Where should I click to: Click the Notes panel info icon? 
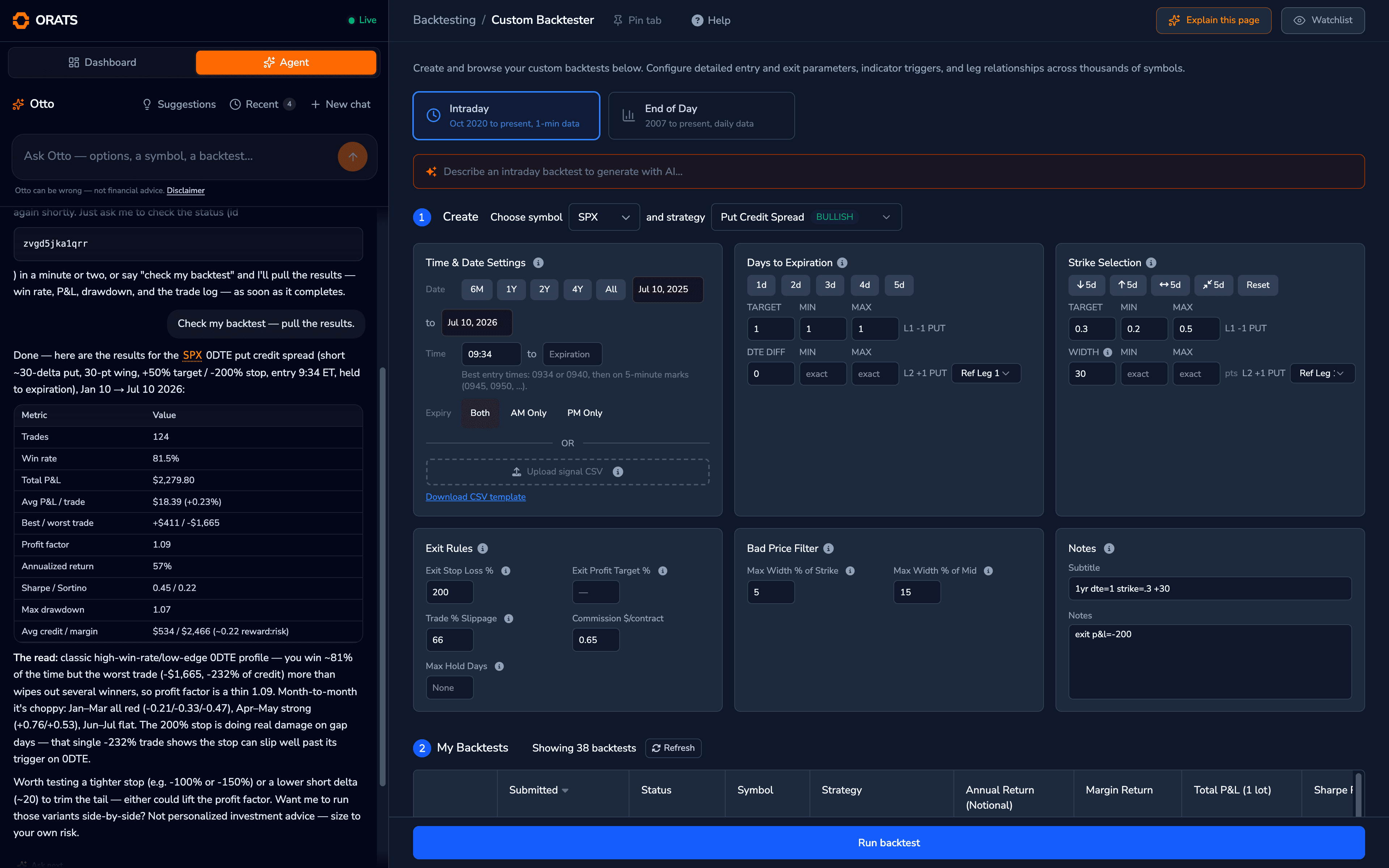pos(1109,548)
